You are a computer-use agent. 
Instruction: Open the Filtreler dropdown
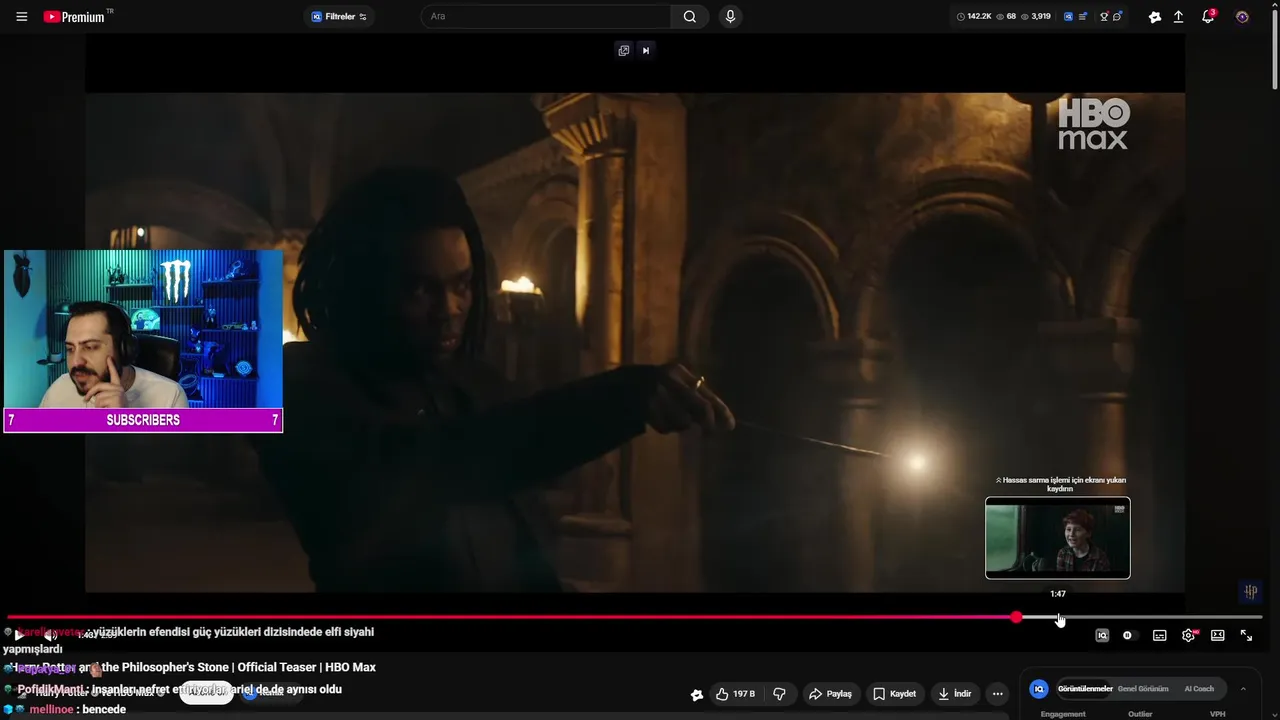point(339,17)
